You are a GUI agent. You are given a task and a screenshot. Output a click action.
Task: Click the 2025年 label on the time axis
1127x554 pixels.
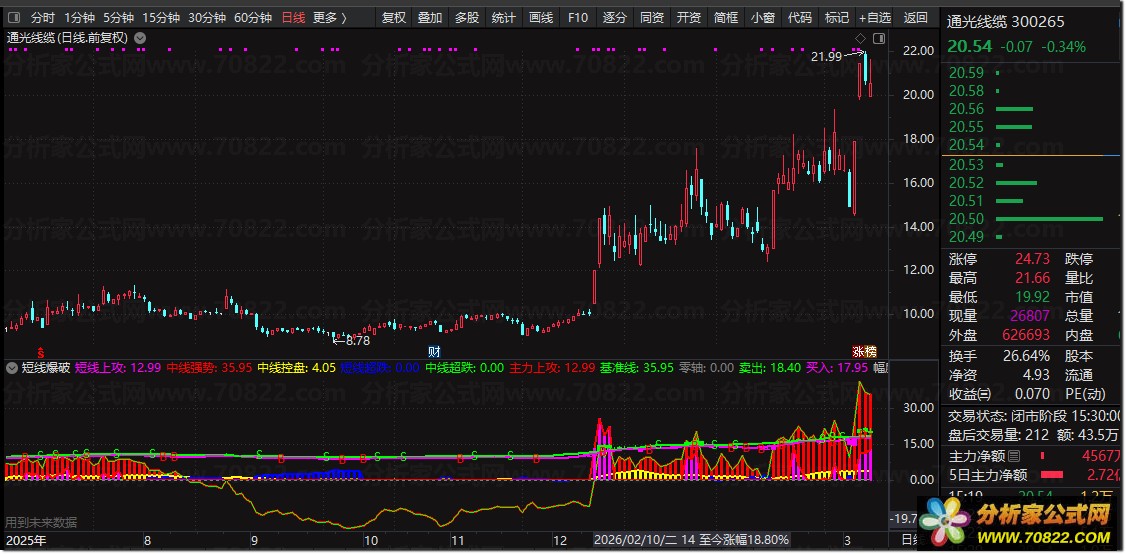click(x=25, y=539)
